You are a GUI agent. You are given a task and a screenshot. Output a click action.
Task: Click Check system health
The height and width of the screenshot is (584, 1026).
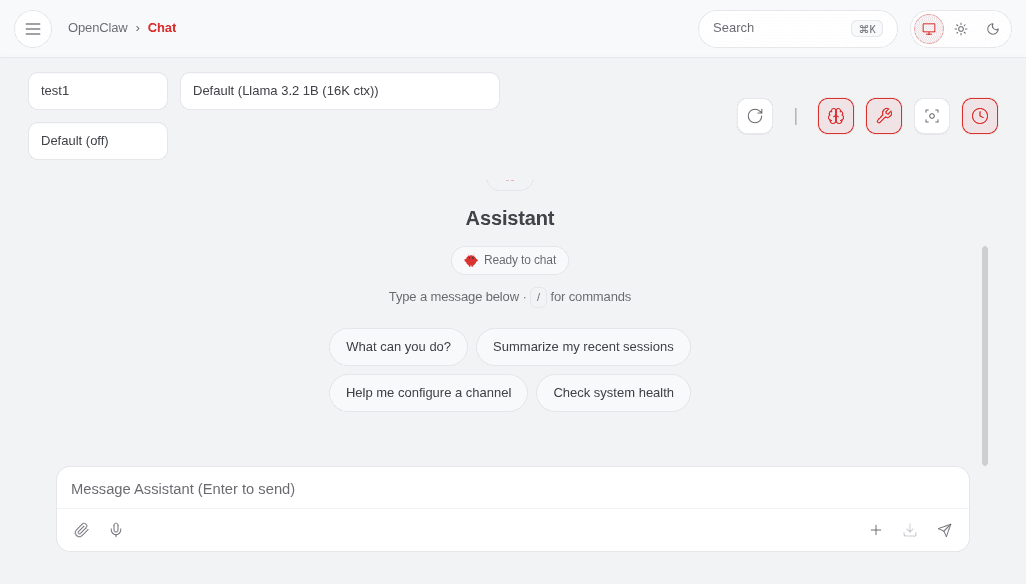pyautogui.click(x=613, y=393)
